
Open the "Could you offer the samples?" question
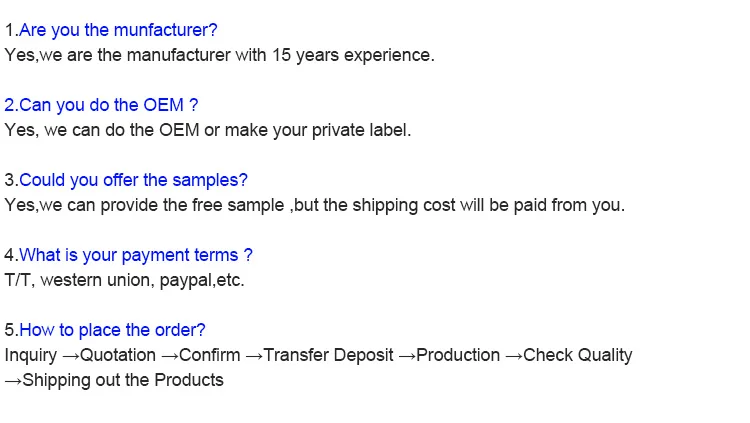[x=133, y=180]
